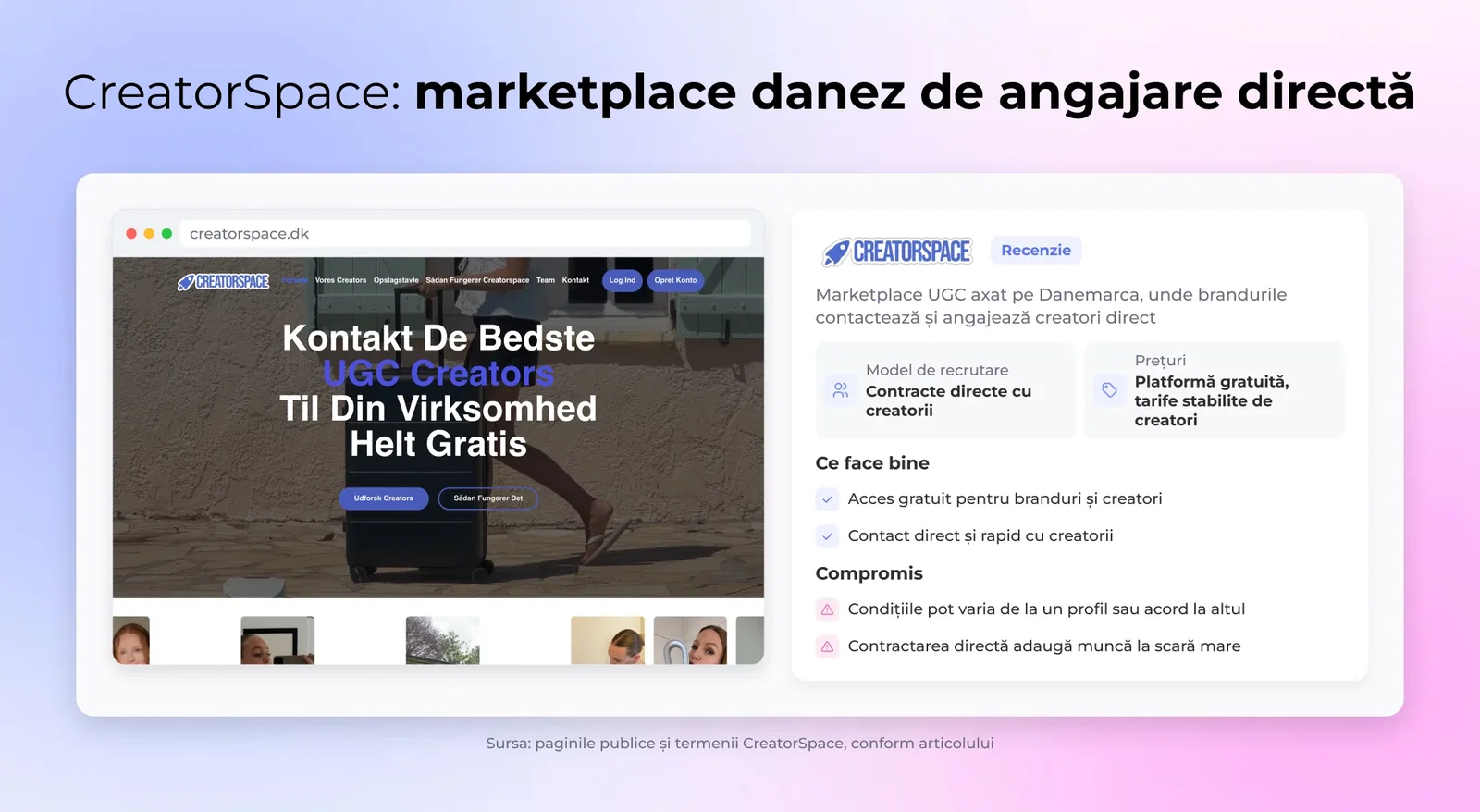Open the red-haired woman creator thumbnail
Screen dimensions: 1480x812
(x=131, y=640)
